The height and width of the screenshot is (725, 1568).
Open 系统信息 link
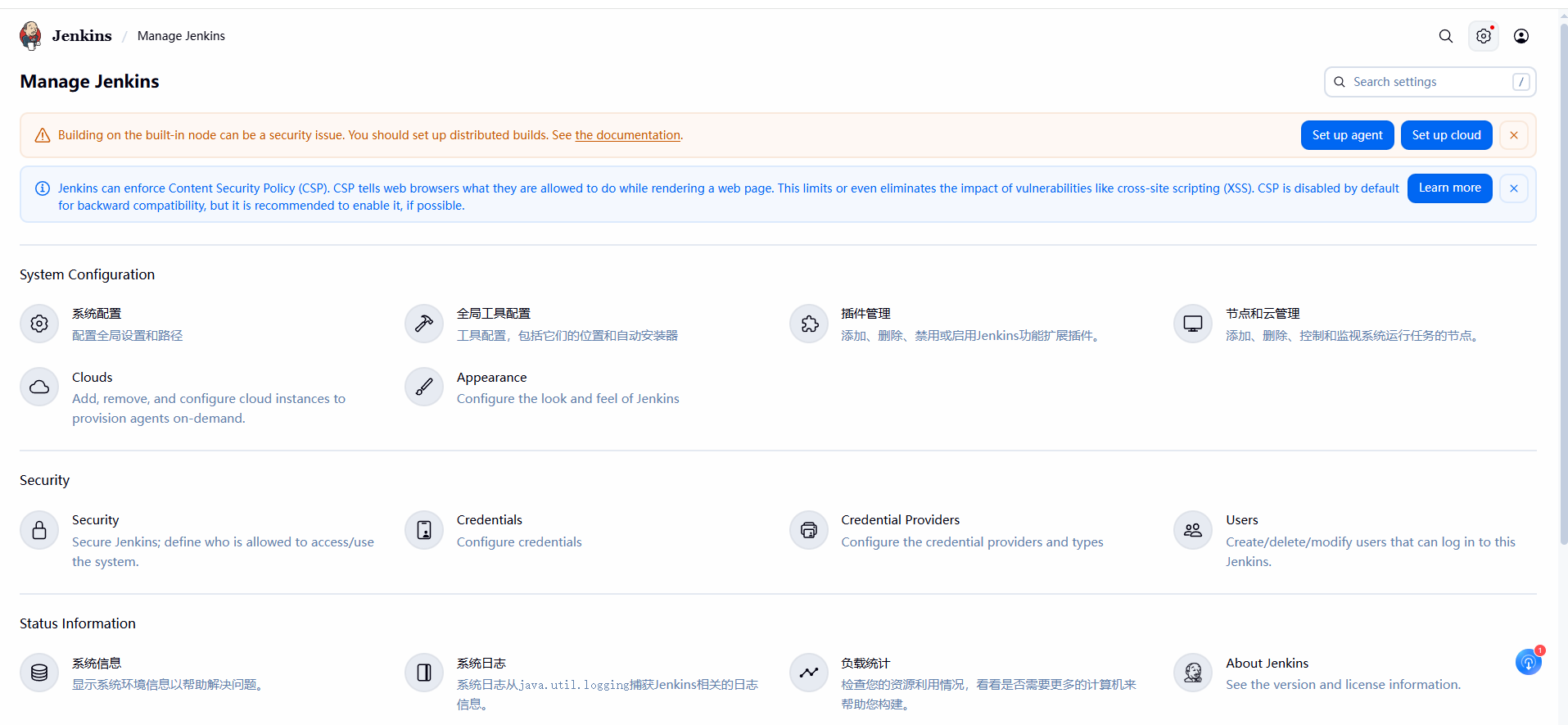point(97,664)
